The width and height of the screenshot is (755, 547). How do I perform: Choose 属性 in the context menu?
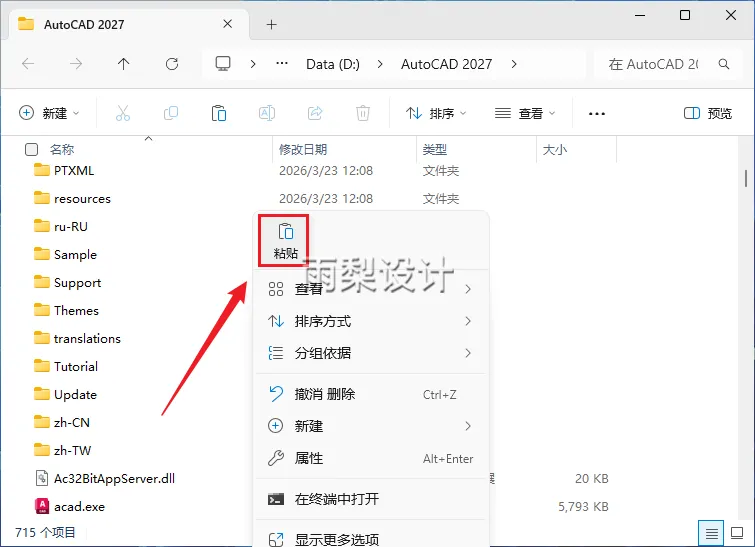point(371,458)
